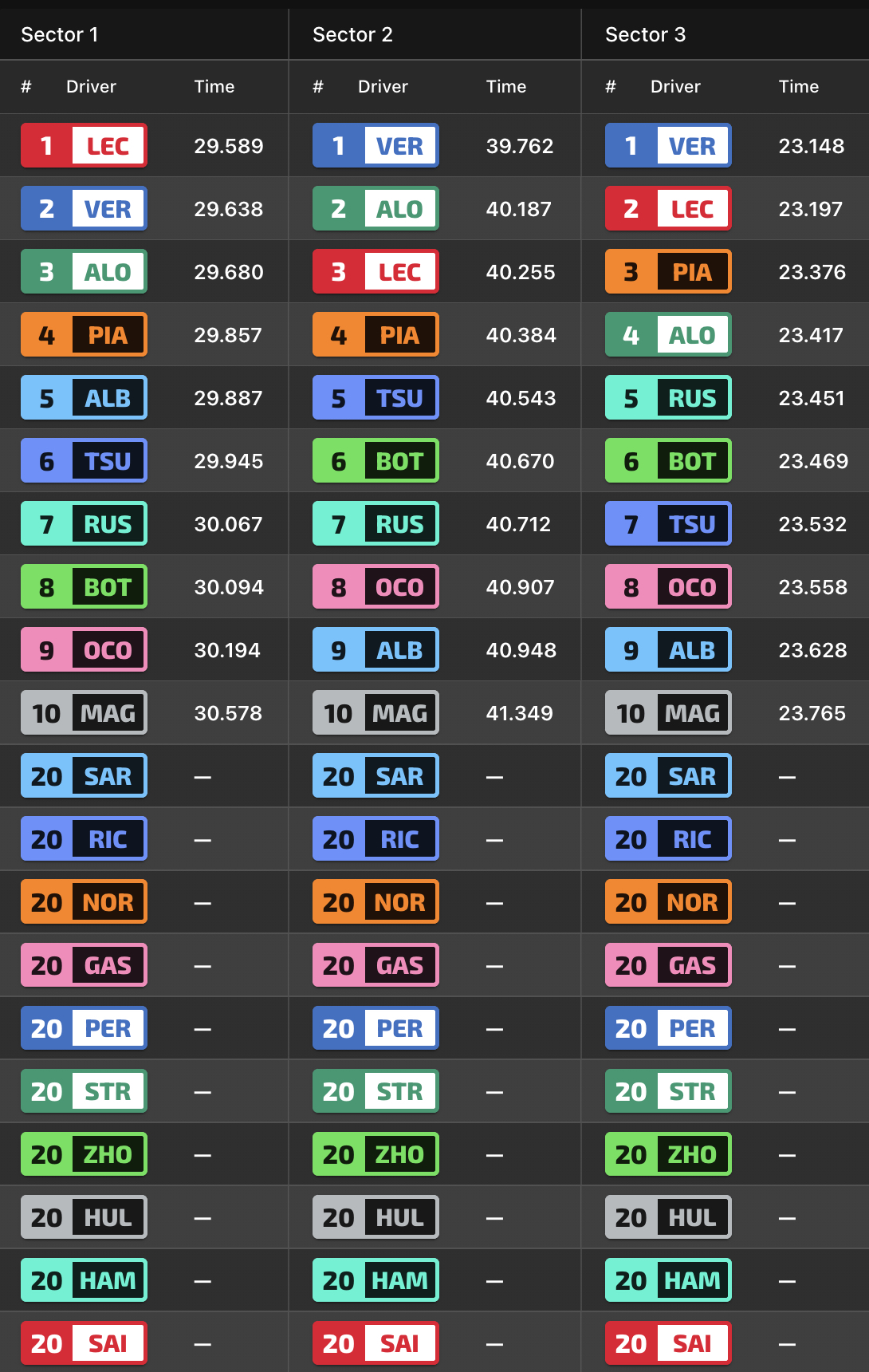Click the SAI badge in Sector 2

(x=376, y=1342)
